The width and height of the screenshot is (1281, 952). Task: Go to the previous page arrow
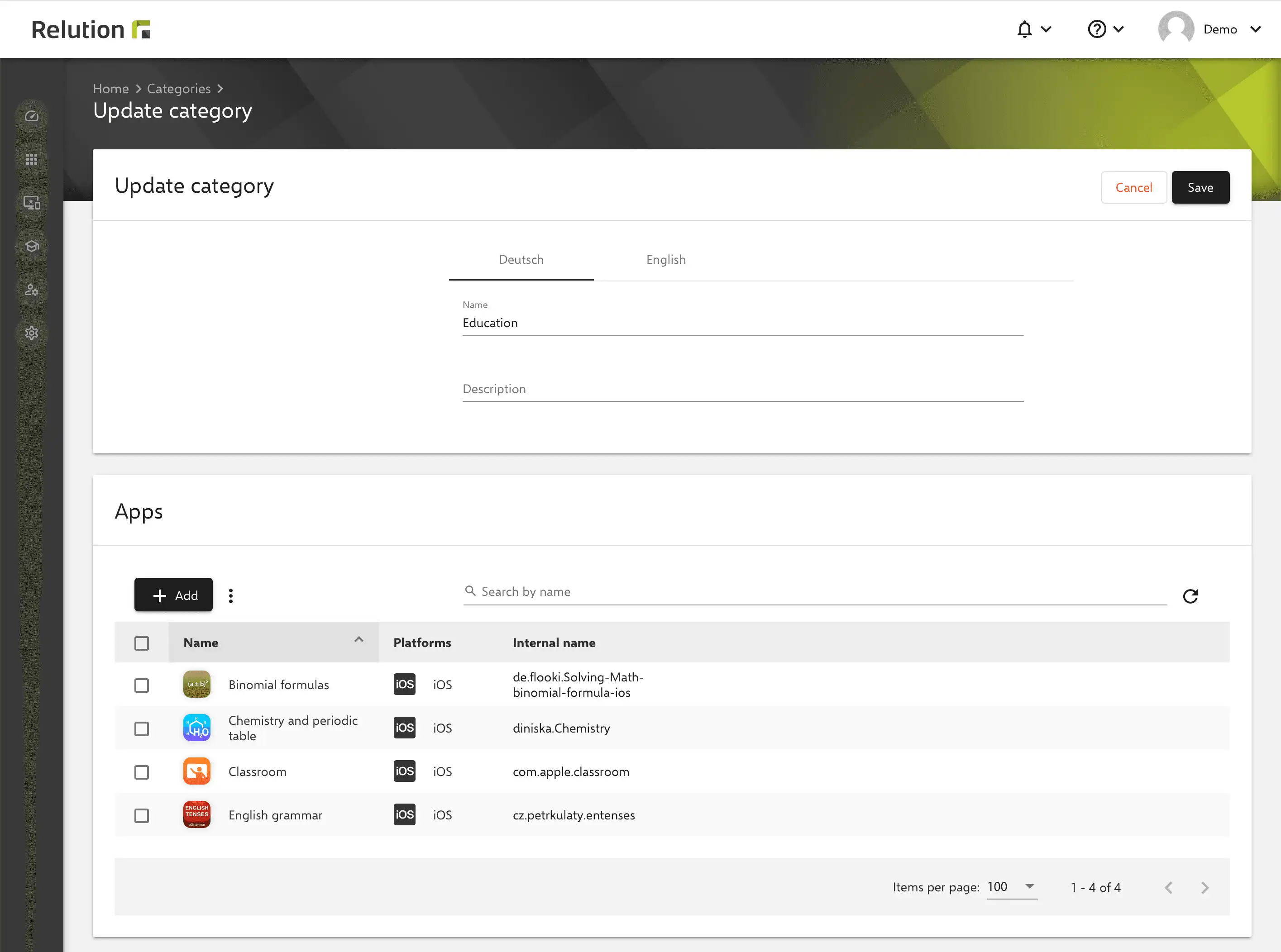tap(1169, 888)
